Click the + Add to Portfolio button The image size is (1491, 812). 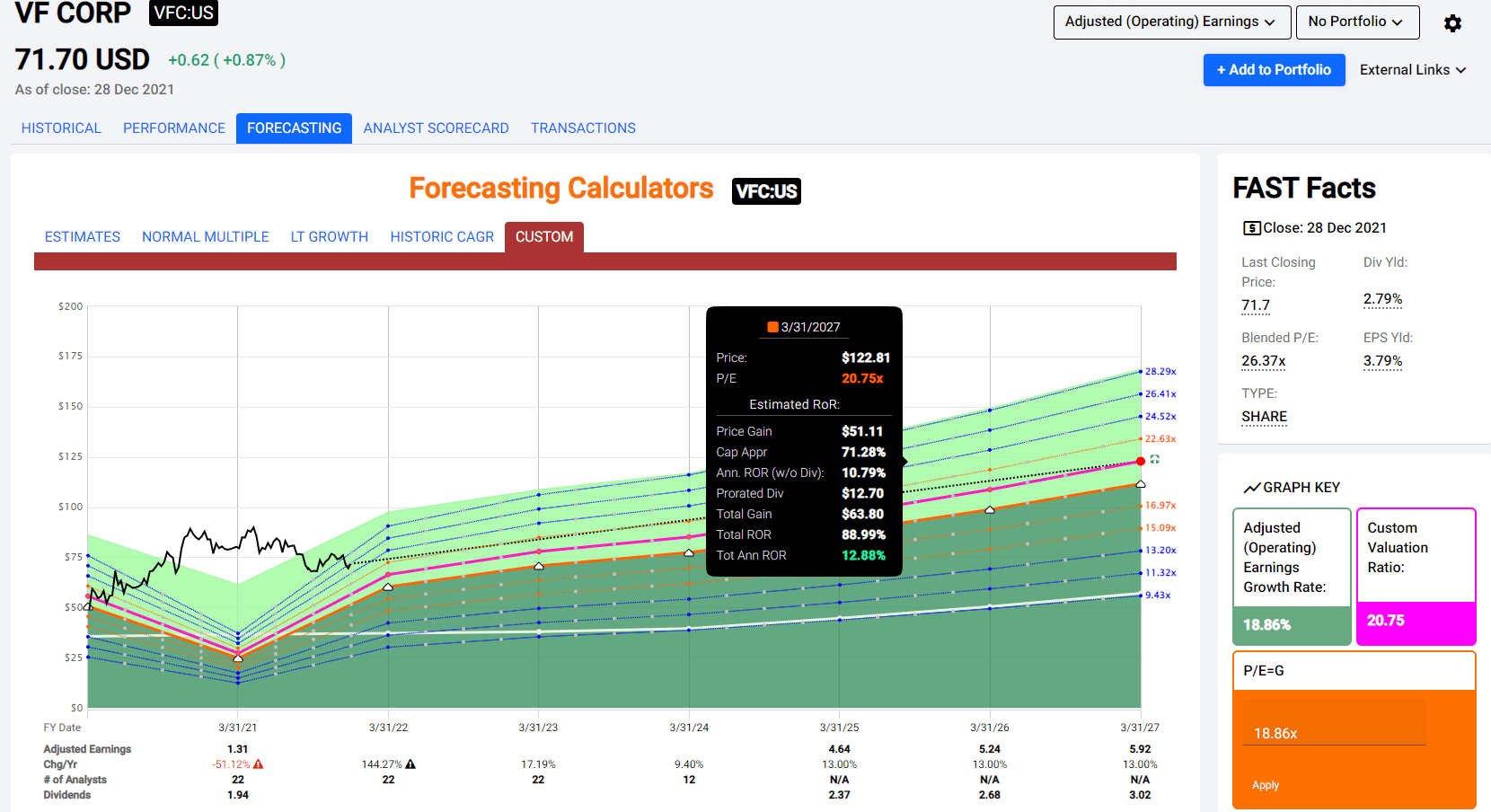(x=1274, y=70)
